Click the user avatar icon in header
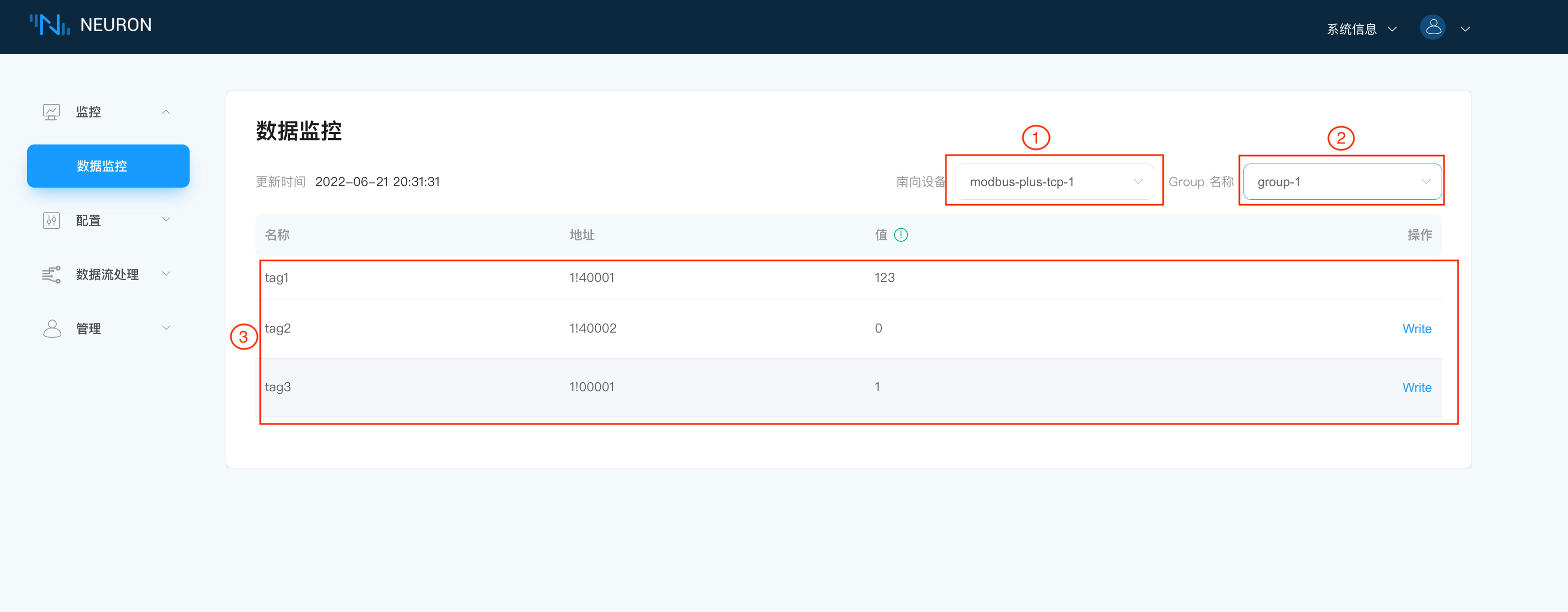Image resolution: width=1568 pixels, height=612 pixels. pyautogui.click(x=1432, y=28)
